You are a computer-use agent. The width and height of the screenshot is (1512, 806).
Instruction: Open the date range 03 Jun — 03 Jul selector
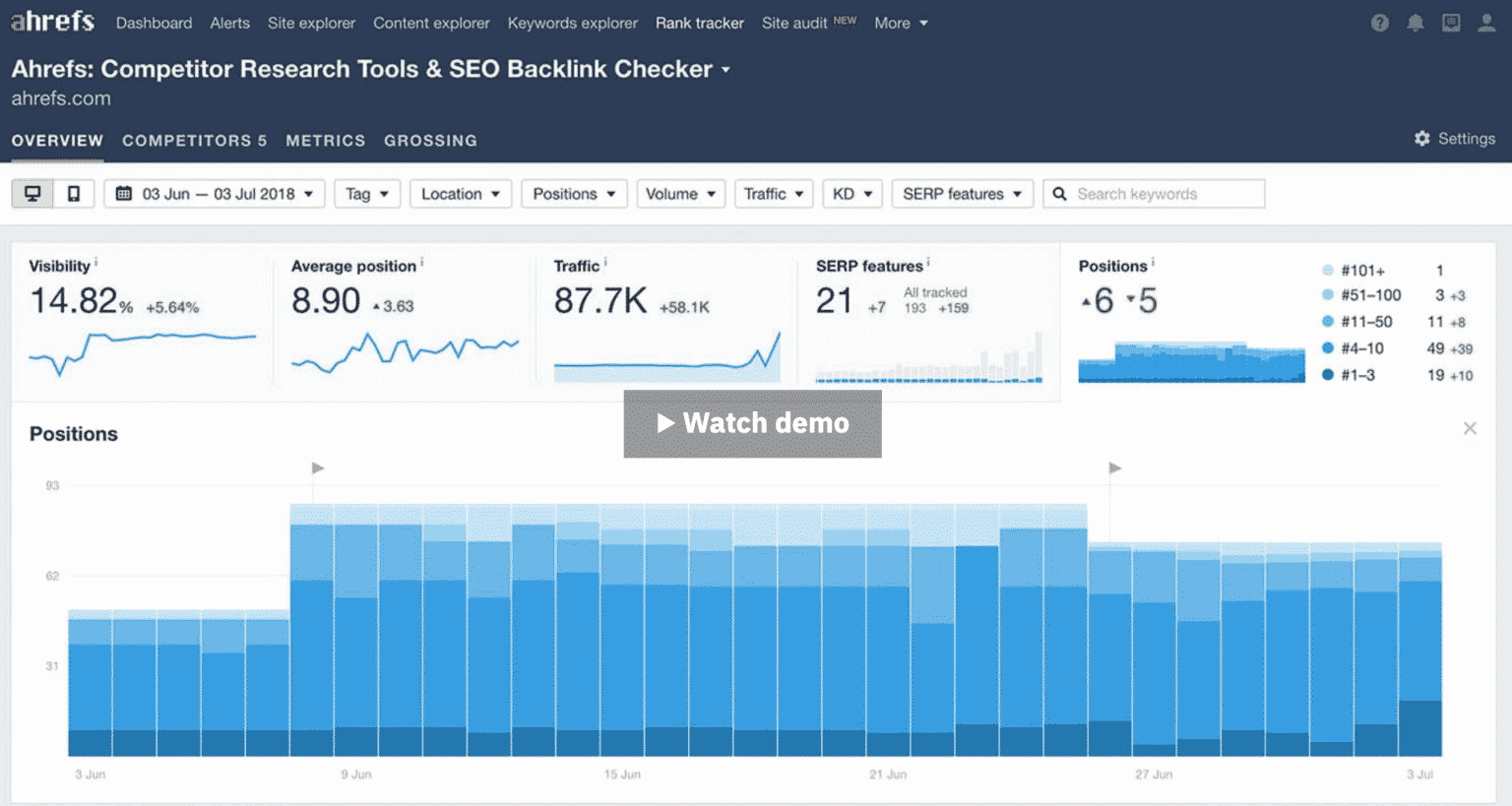215,193
